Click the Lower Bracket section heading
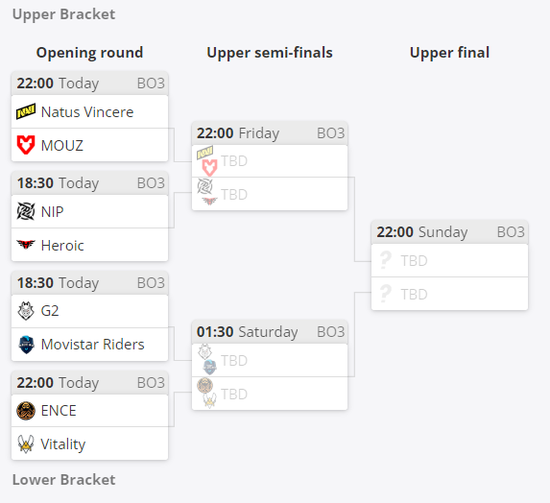The image size is (550, 503). [x=64, y=479]
